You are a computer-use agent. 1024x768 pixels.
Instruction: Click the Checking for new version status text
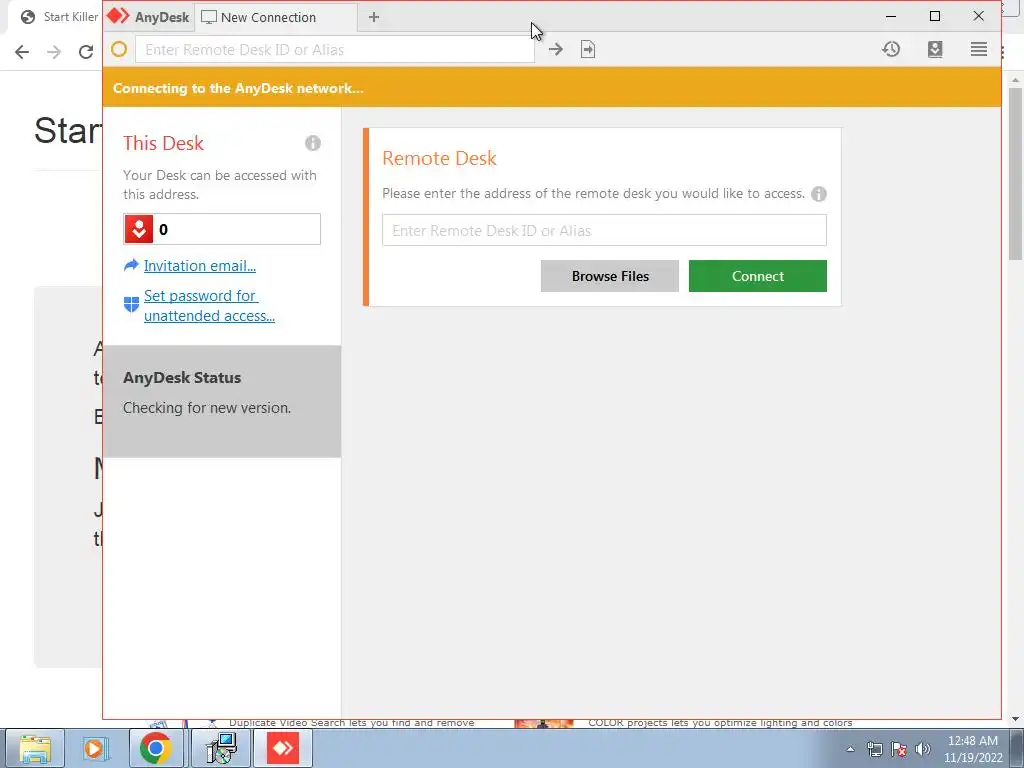pyautogui.click(x=207, y=408)
